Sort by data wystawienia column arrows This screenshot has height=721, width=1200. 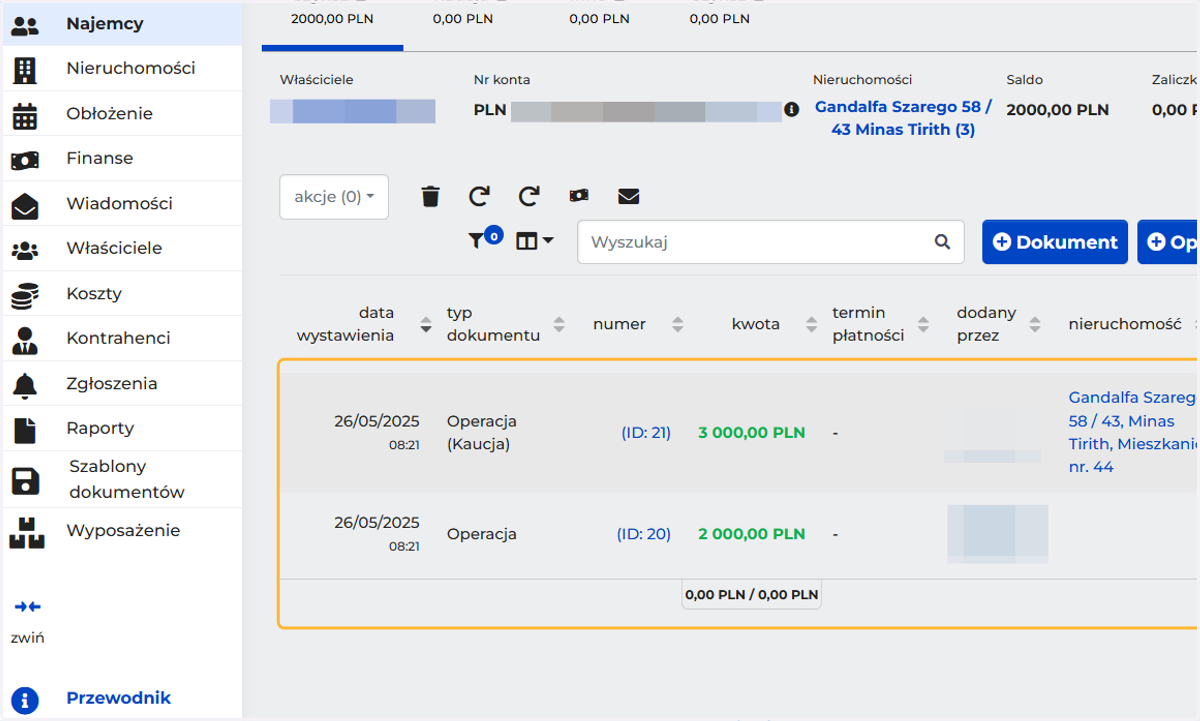point(426,324)
